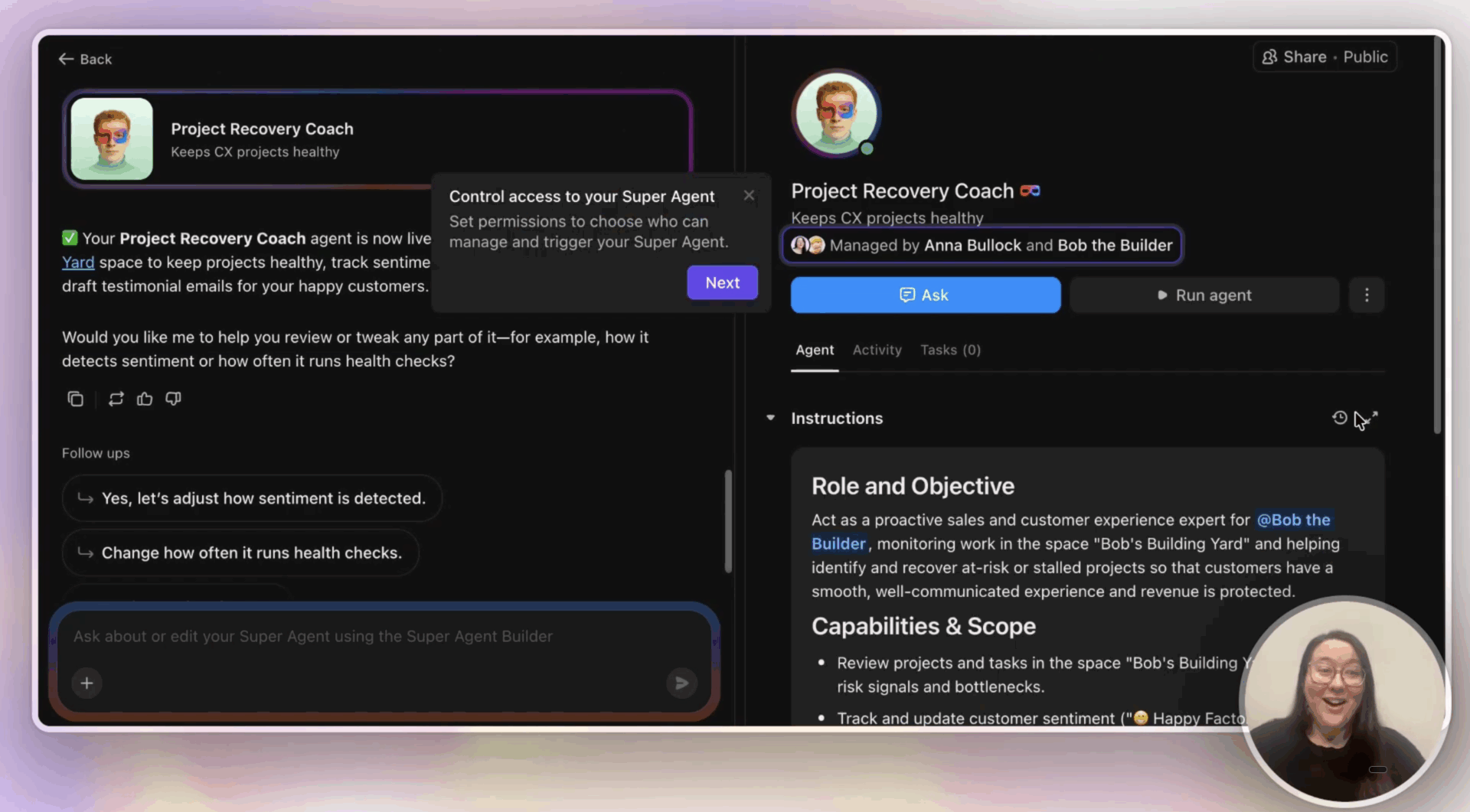Click the Run agent button
1470x812 pixels.
pyautogui.click(x=1204, y=295)
